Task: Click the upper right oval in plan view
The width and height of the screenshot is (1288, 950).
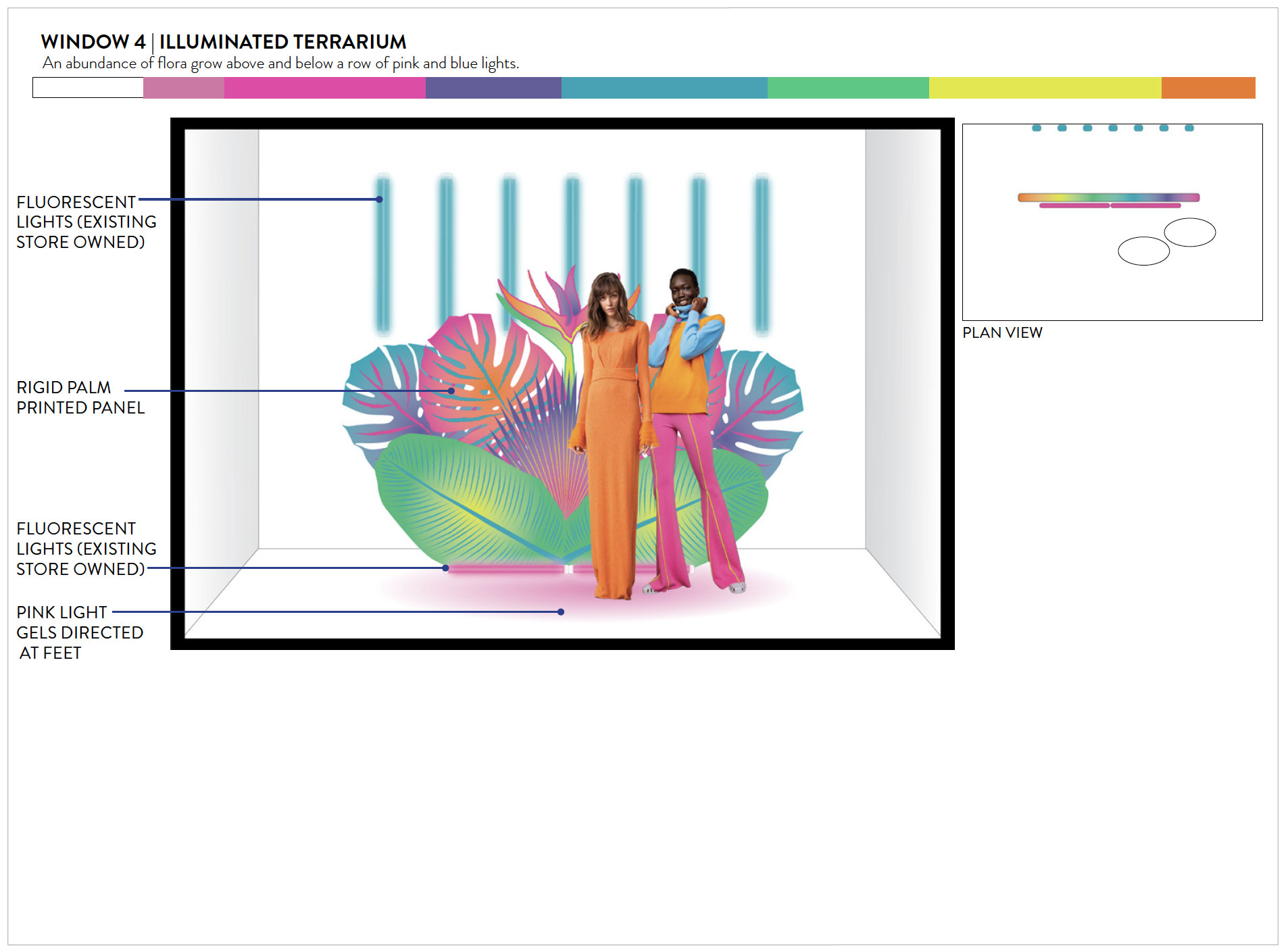Action: [1190, 232]
